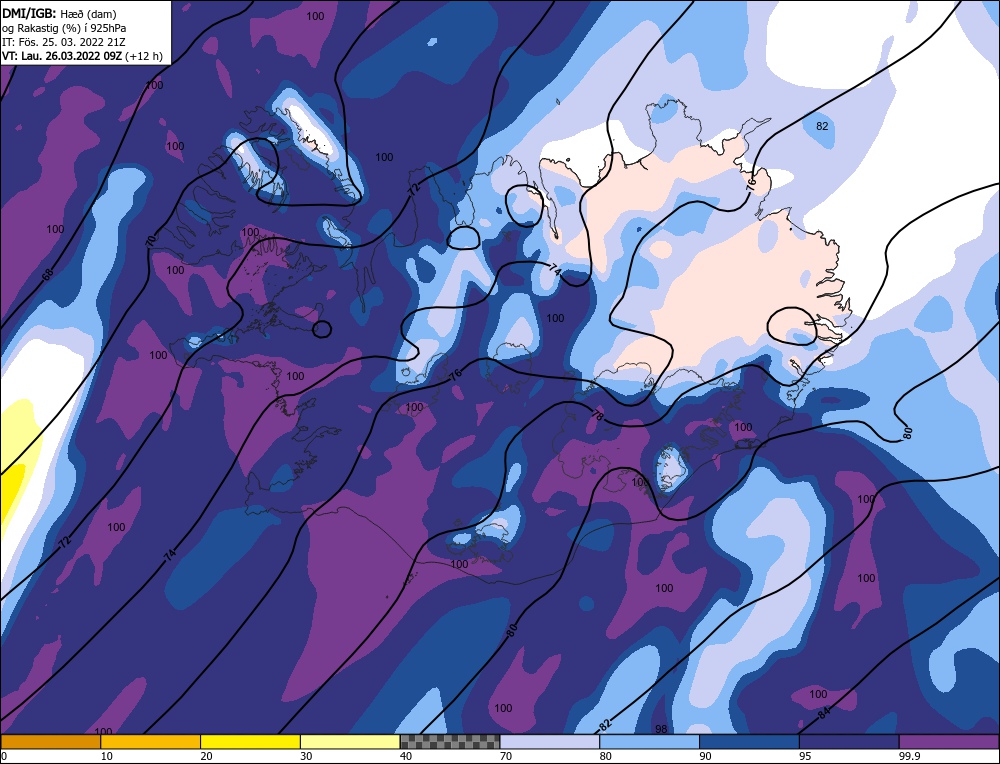1000x764 pixels.
Task: Click the dark orange 0–10 legend swatch
Action: 50,742
